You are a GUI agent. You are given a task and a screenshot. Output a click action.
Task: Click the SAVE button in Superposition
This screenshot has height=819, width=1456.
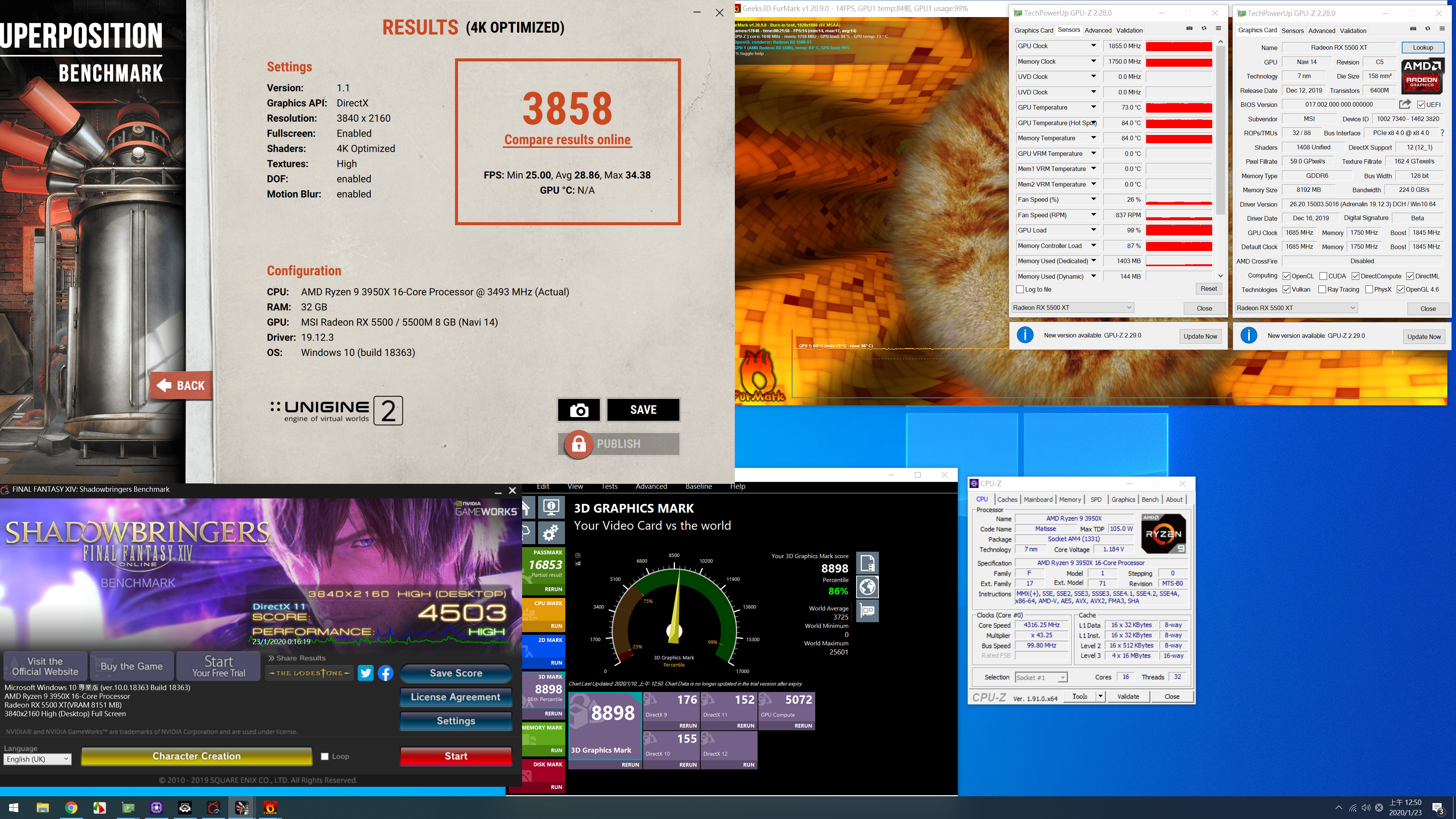(x=643, y=410)
